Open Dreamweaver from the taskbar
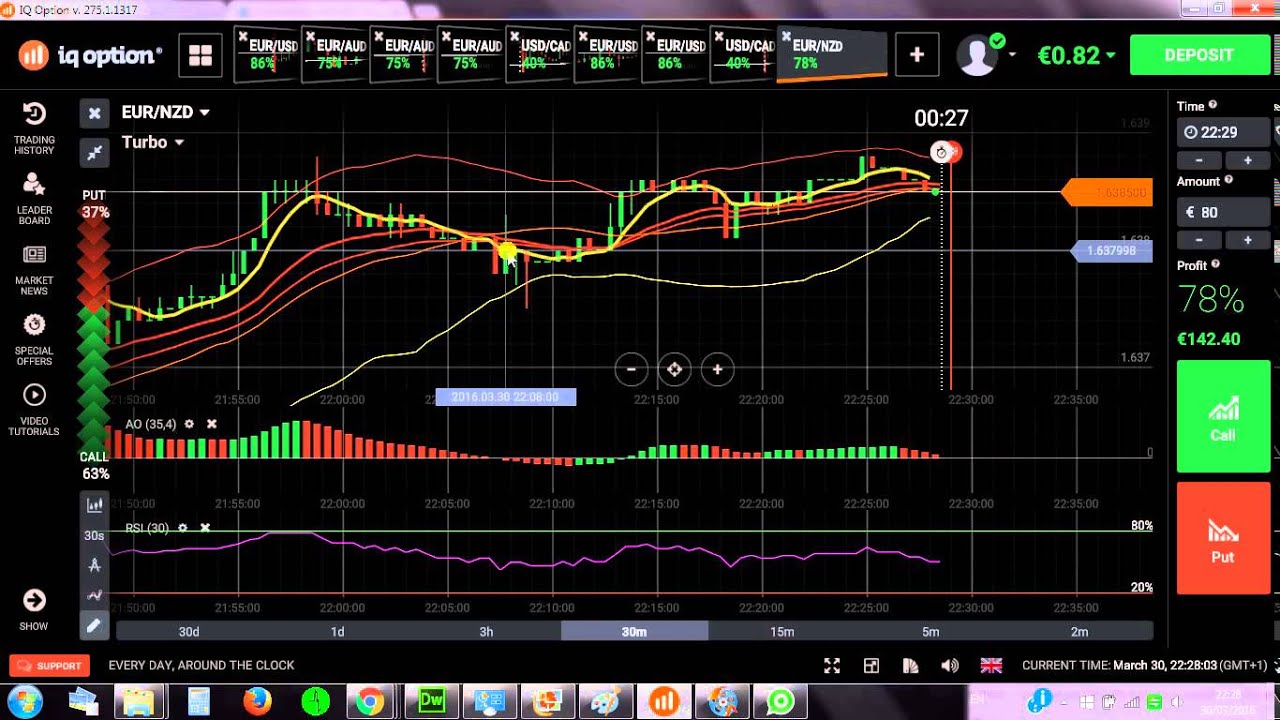Image resolution: width=1280 pixels, height=720 pixels. pos(432,701)
